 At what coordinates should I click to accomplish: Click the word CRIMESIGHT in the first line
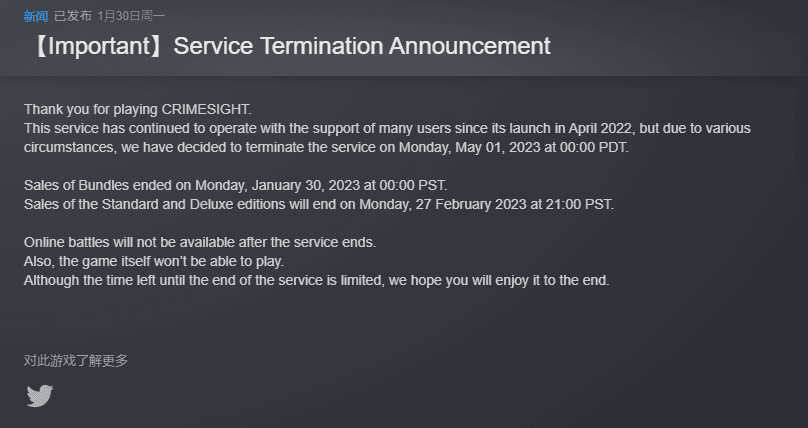pos(206,109)
